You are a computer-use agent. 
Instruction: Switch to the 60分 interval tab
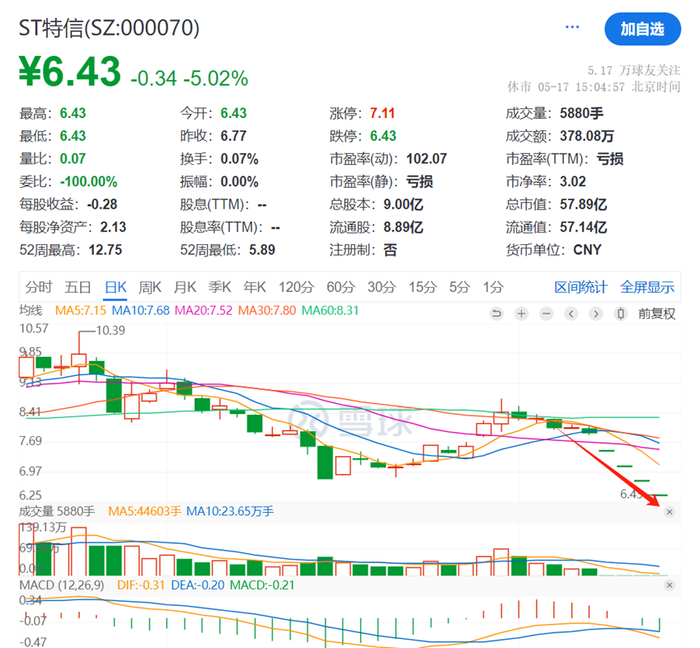[341, 287]
